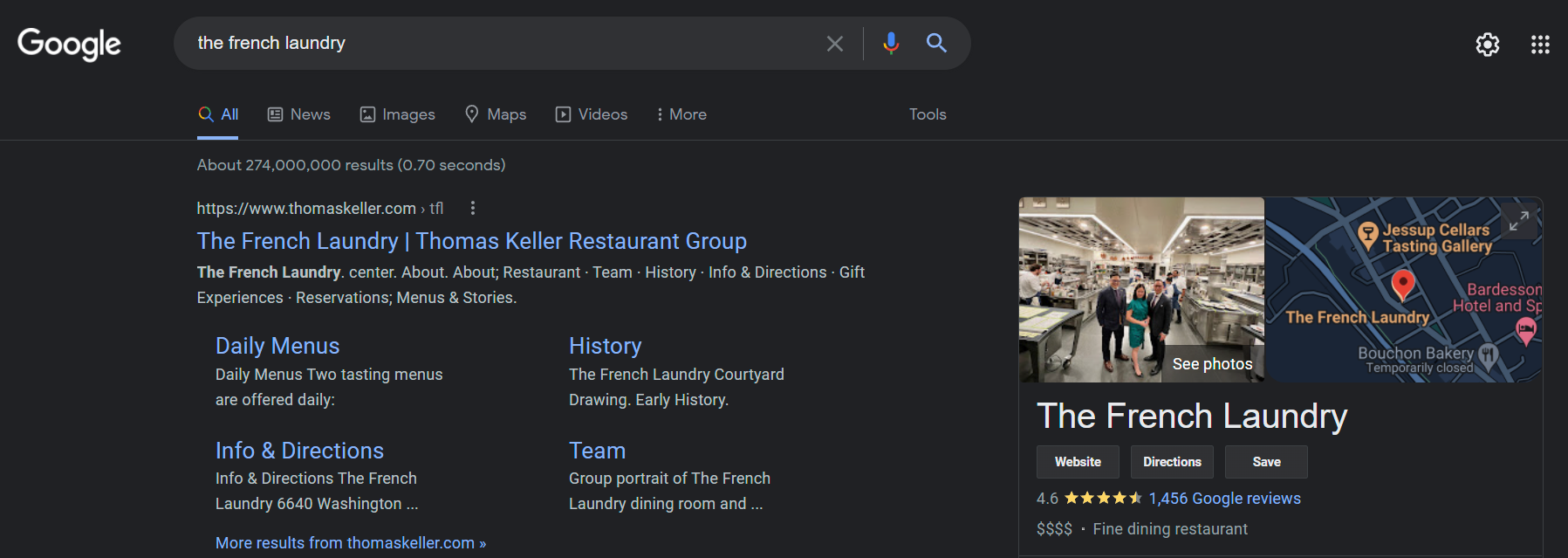Switch to the News tab
Image resolution: width=1568 pixels, height=558 pixels.
[x=298, y=114]
